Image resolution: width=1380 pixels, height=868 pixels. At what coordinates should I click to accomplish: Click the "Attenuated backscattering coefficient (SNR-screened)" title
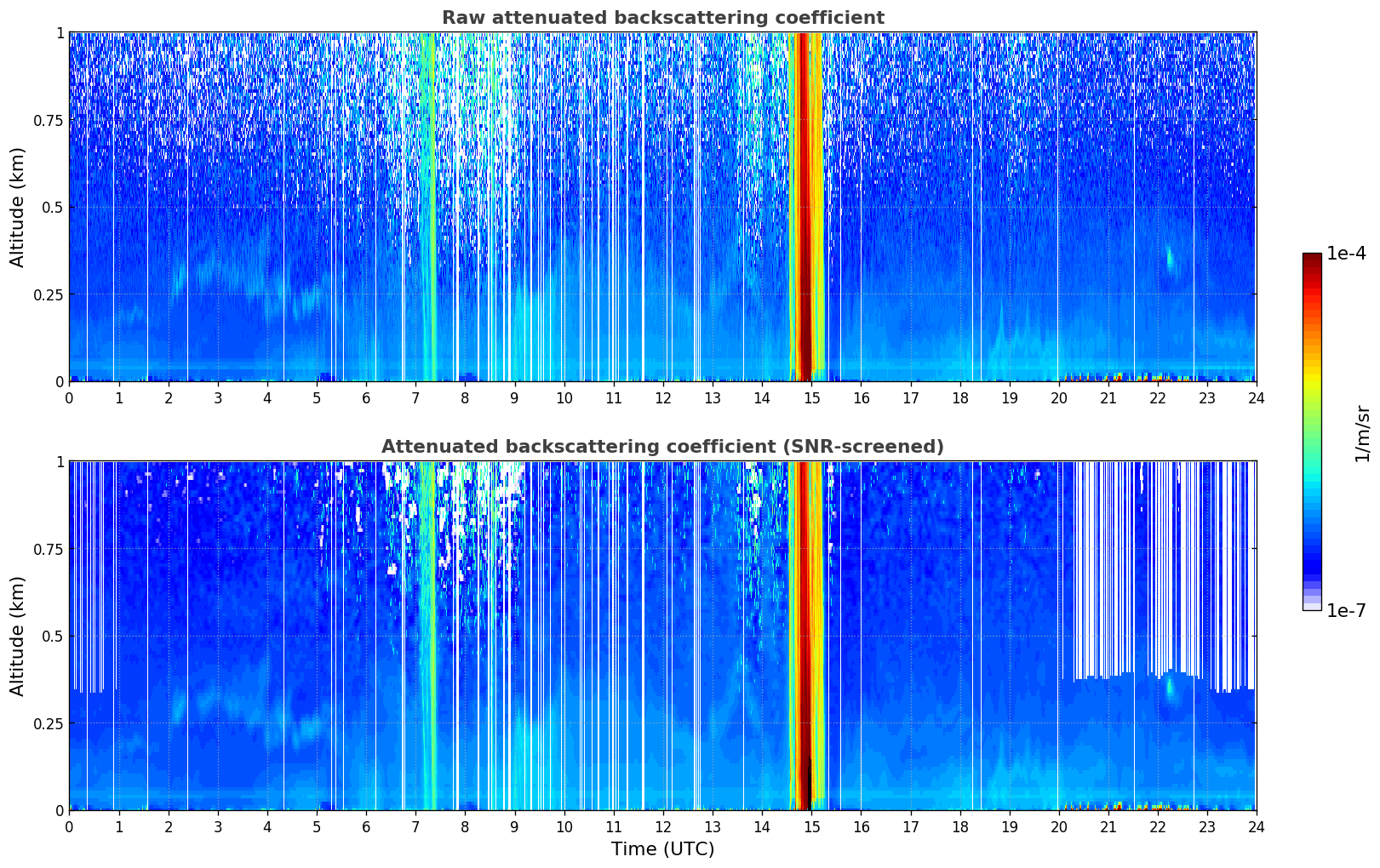coord(662,447)
